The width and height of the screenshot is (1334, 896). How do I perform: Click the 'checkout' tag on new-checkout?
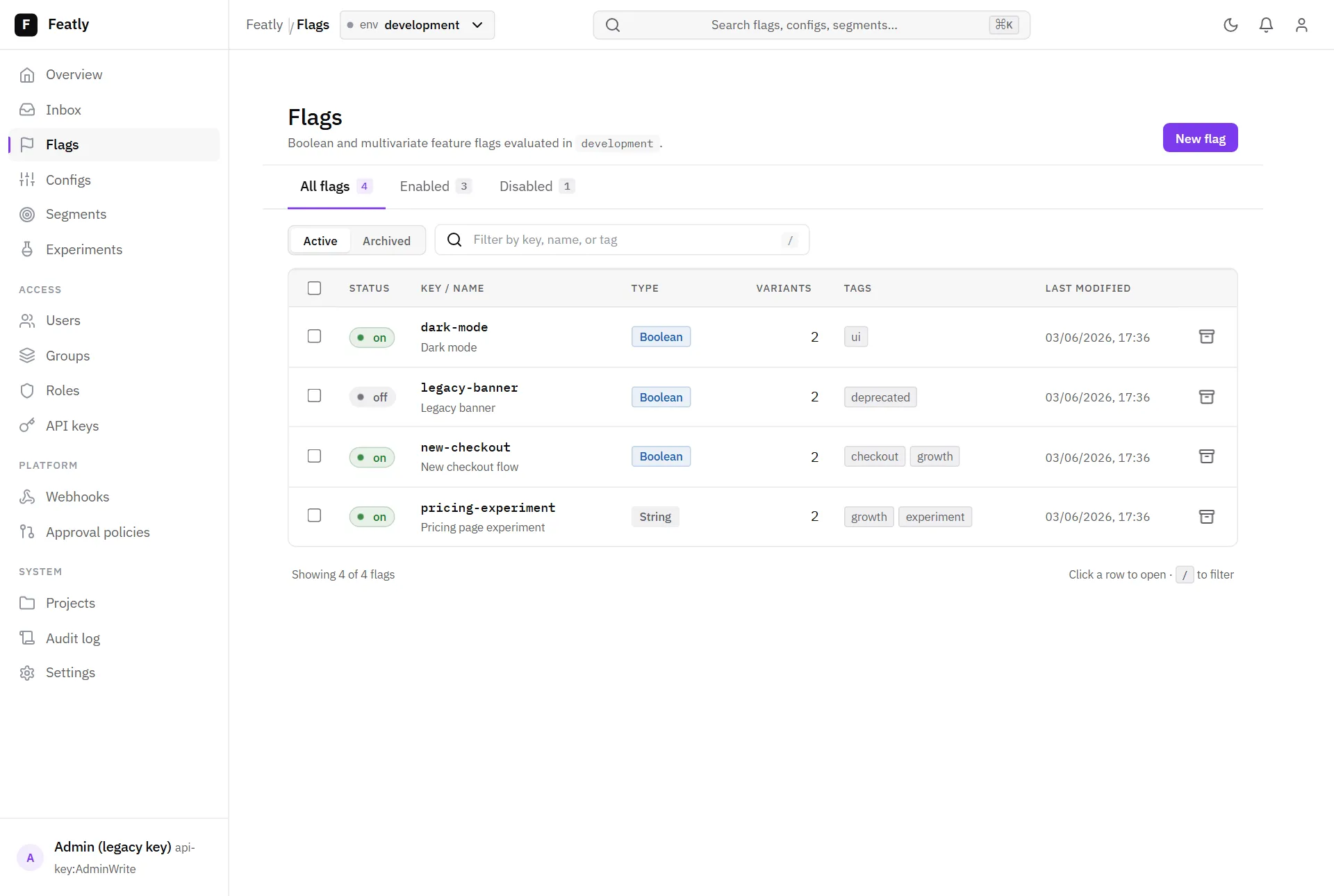pos(875,456)
